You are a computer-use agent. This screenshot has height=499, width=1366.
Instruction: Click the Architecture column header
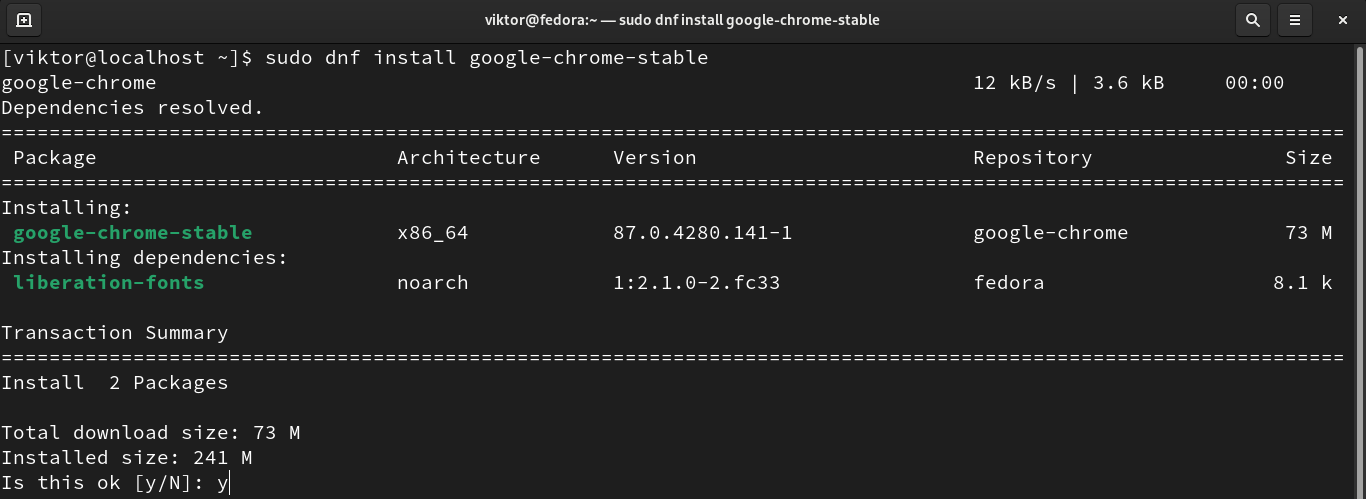pos(468,158)
